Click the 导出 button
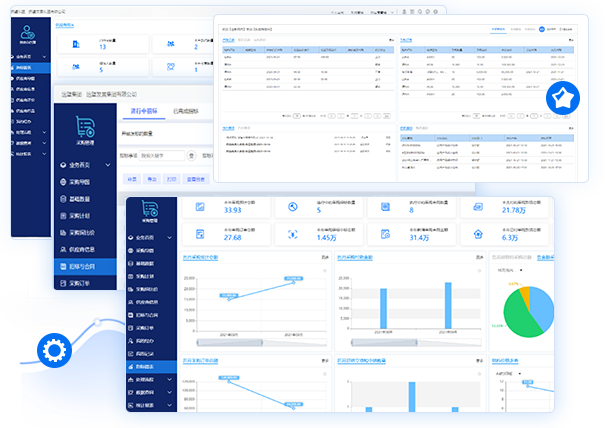This screenshot has height=428, width=605. [152, 179]
